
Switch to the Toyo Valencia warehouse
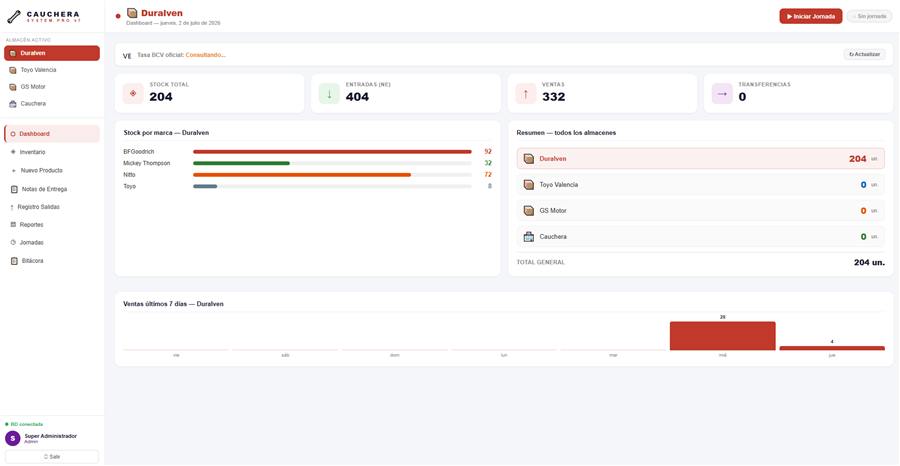[52, 70]
